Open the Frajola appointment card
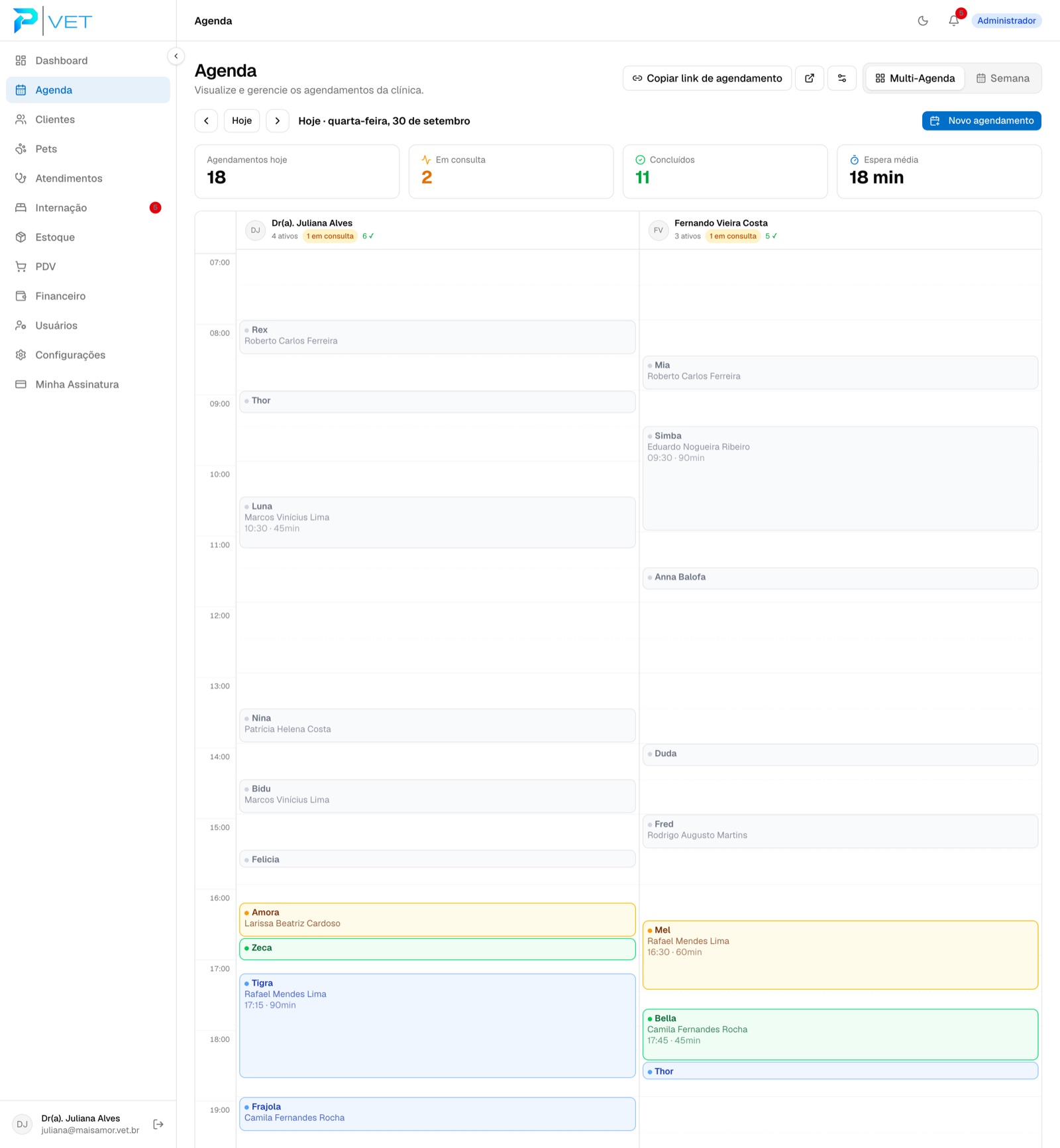1060x1148 pixels. (437, 1114)
